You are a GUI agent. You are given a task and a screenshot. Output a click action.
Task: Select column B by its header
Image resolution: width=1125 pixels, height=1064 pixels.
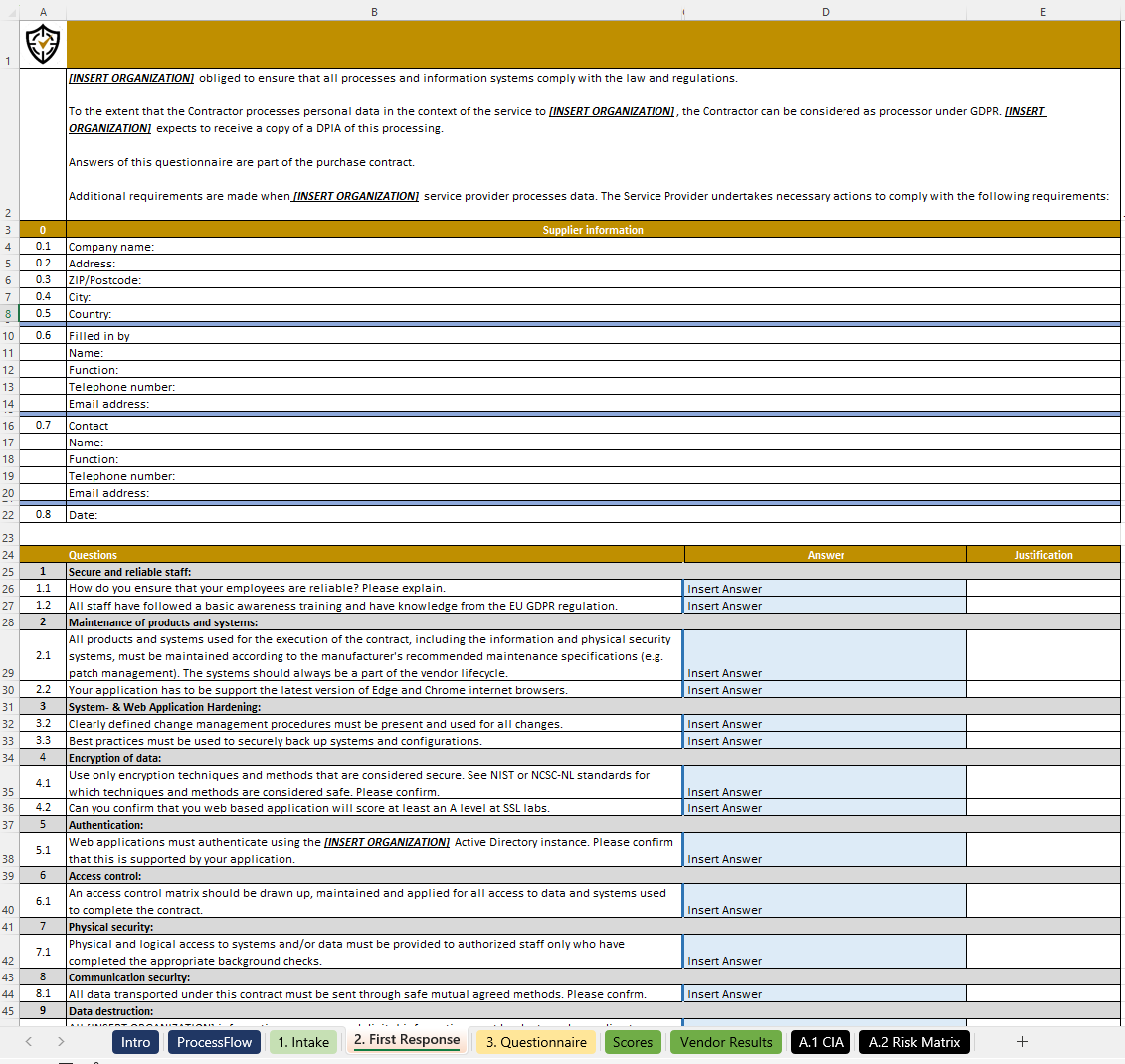click(x=374, y=11)
